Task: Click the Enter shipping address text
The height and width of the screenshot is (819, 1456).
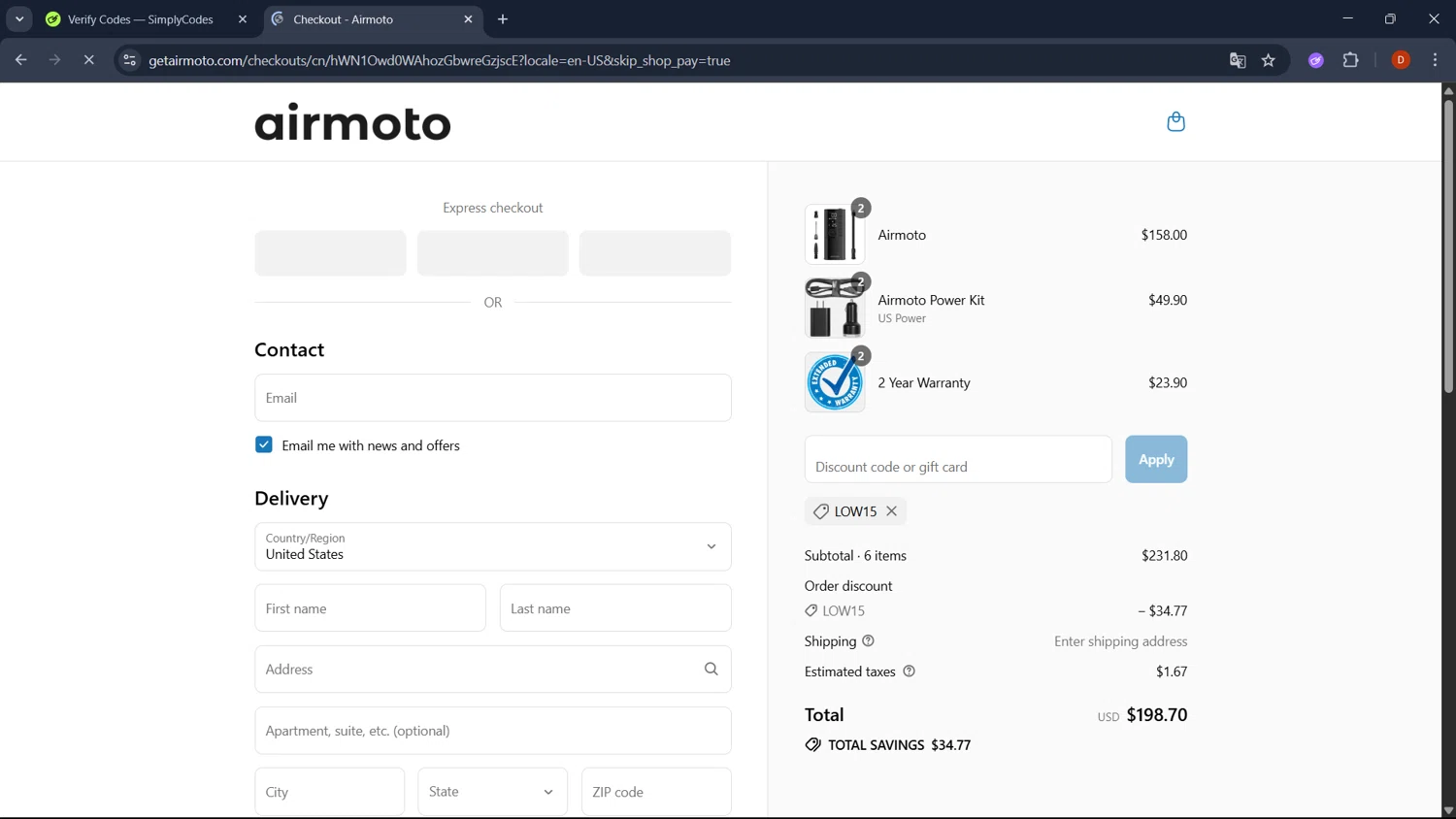Action: tap(1120, 641)
